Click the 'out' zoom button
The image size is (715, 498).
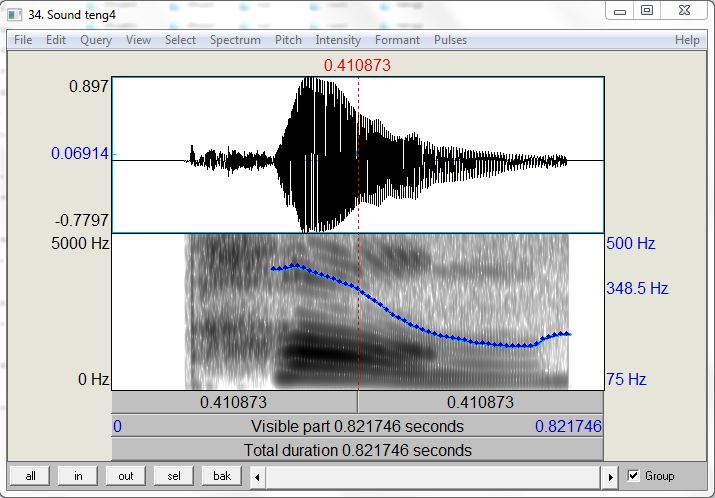pos(126,476)
